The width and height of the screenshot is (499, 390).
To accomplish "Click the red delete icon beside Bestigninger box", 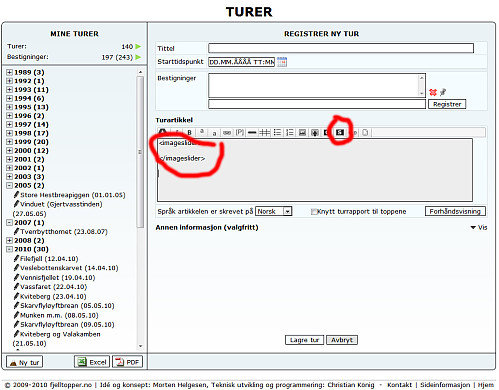I will tap(433, 92).
